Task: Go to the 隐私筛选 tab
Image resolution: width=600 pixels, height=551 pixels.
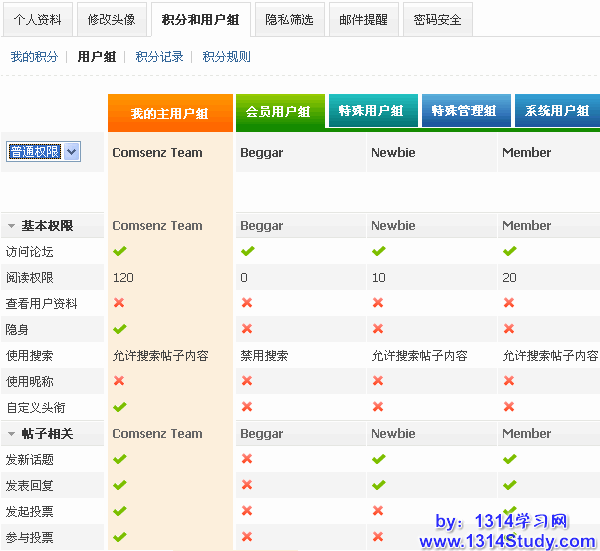Action: point(289,19)
